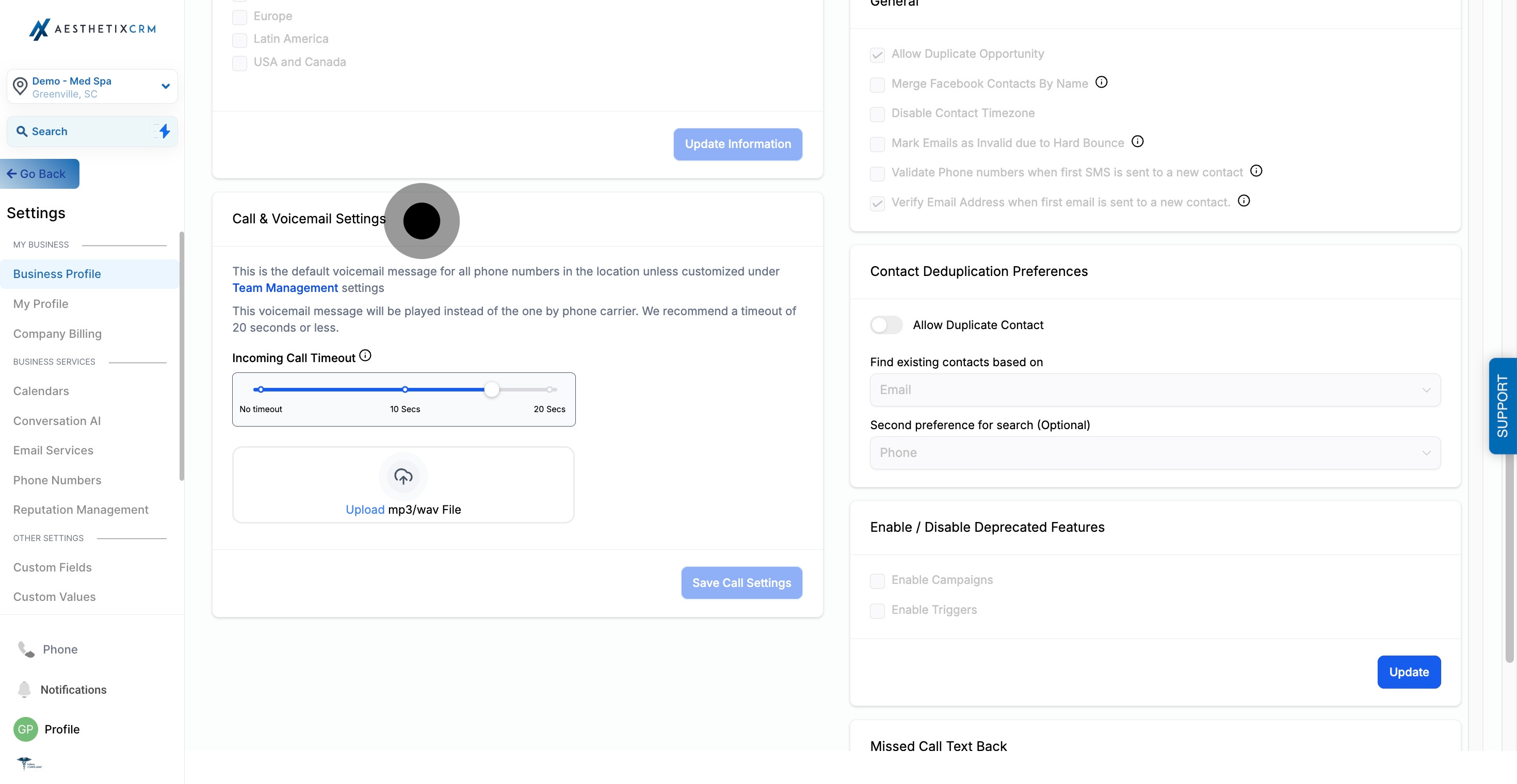
Task: Click the lightning bolt quick actions icon
Action: click(164, 131)
